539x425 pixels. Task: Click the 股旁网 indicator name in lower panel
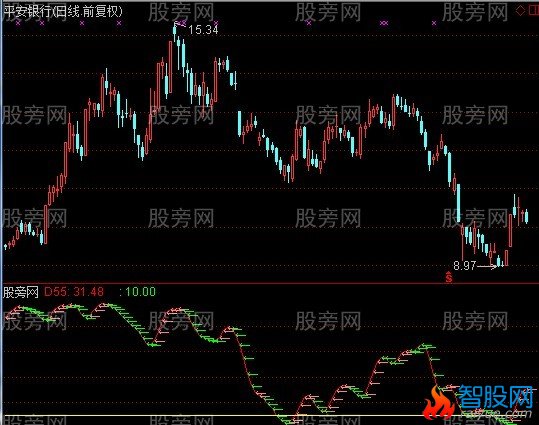click(x=21, y=292)
